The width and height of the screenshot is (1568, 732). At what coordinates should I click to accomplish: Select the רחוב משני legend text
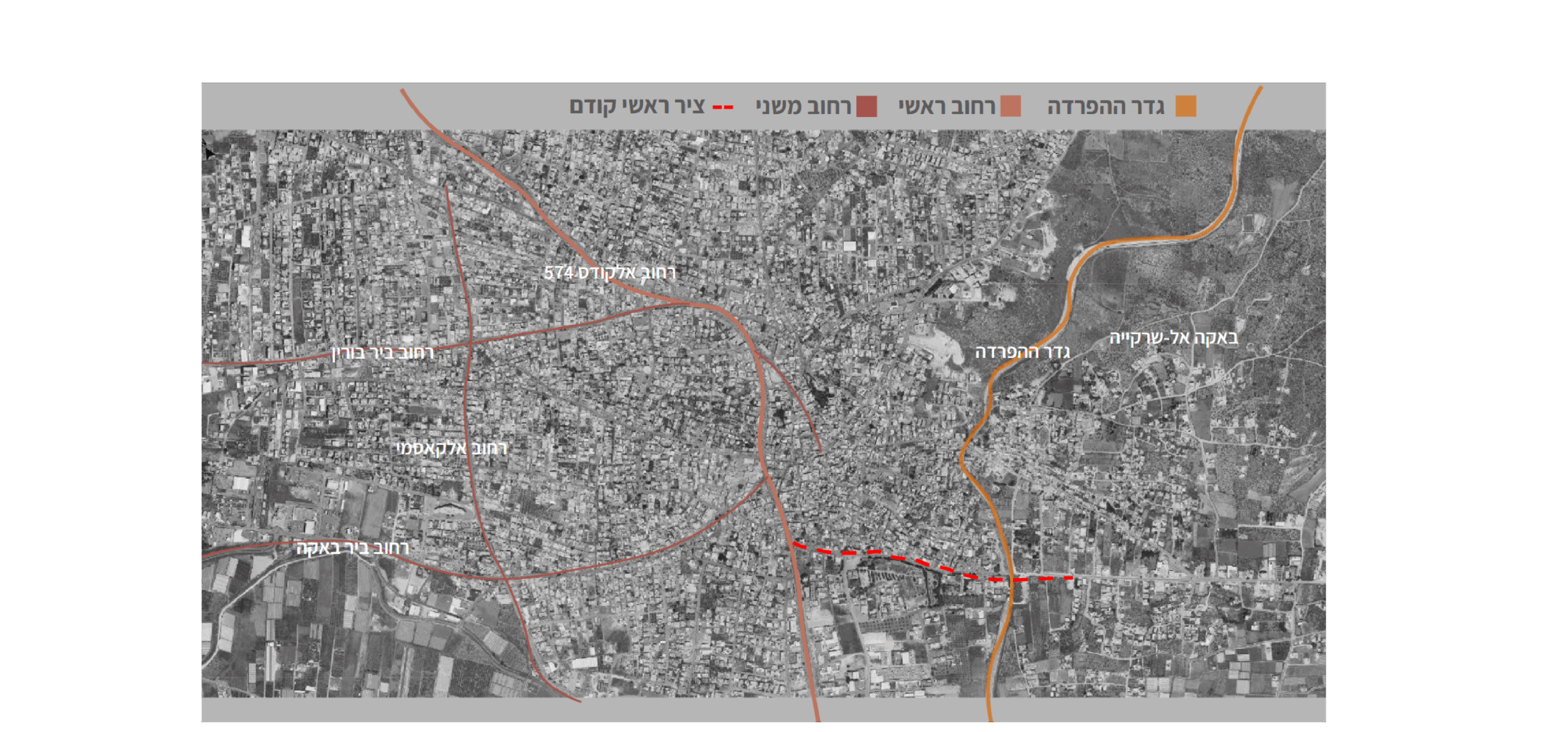tap(804, 107)
